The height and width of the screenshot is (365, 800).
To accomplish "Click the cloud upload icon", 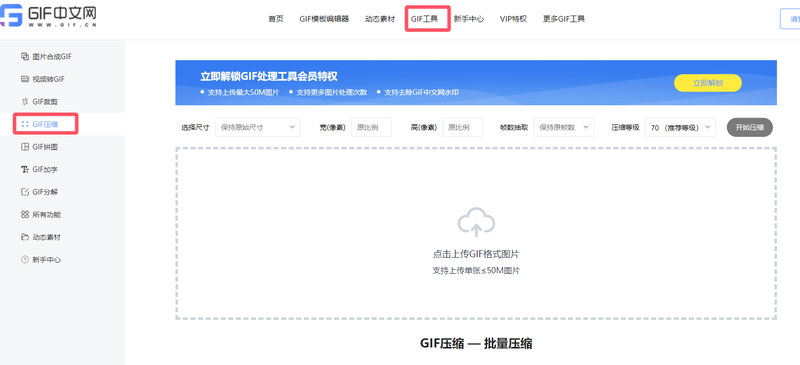I will (x=476, y=222).
